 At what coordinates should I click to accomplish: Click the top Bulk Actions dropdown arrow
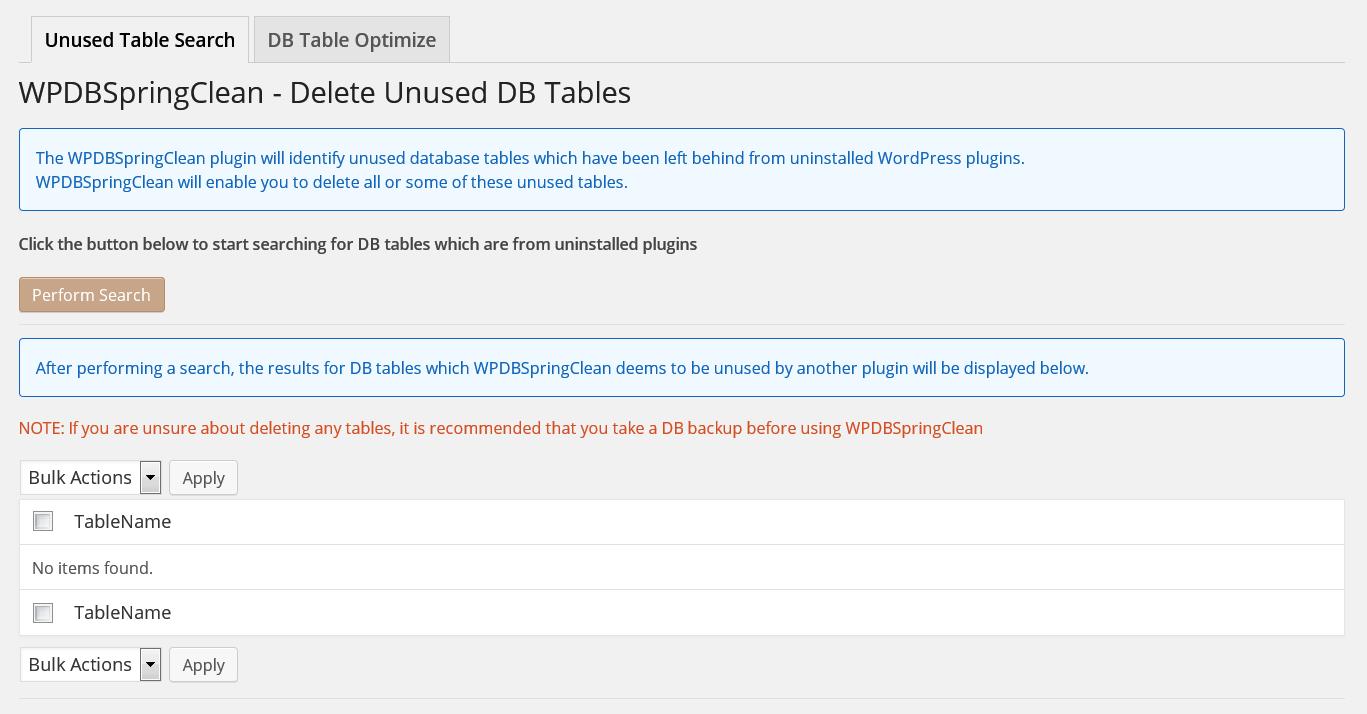tap(150, 478)
